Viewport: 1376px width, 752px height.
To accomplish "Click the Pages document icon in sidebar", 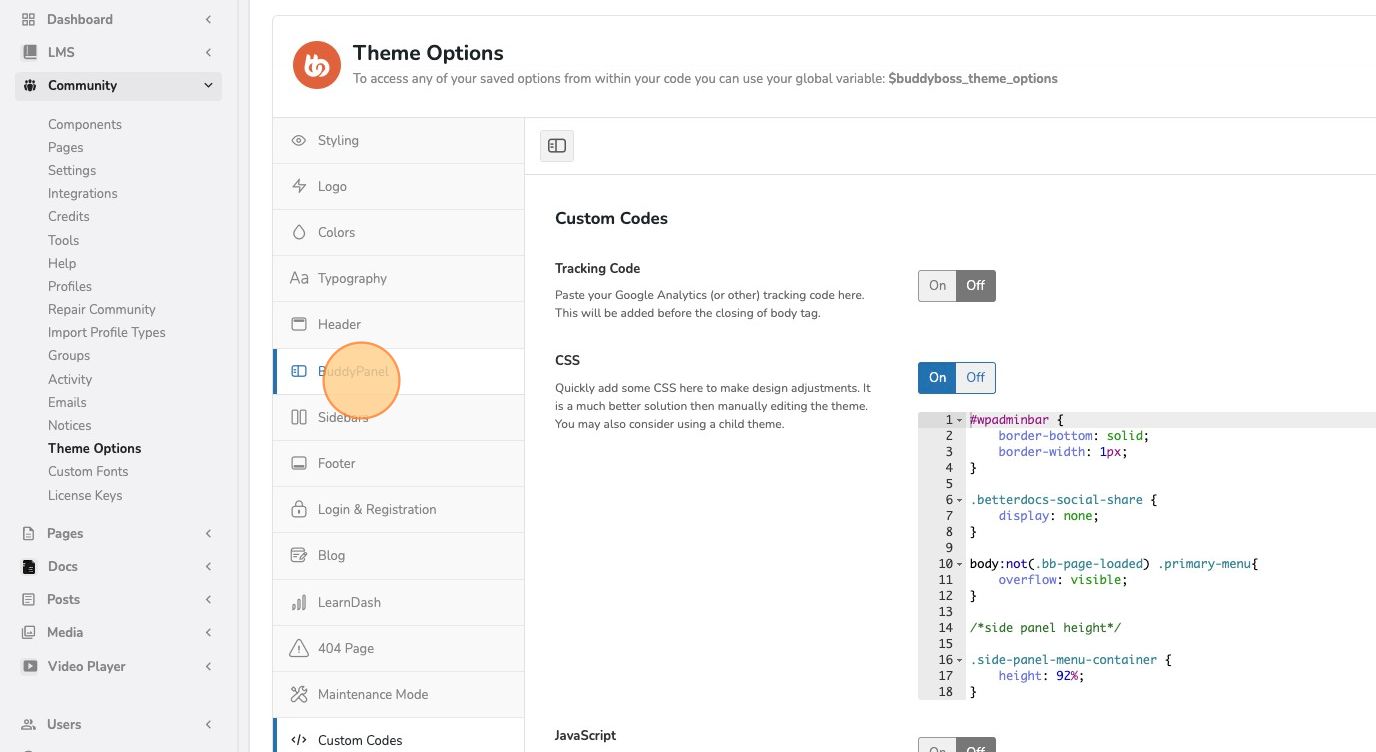I will (x=28, y=533).
